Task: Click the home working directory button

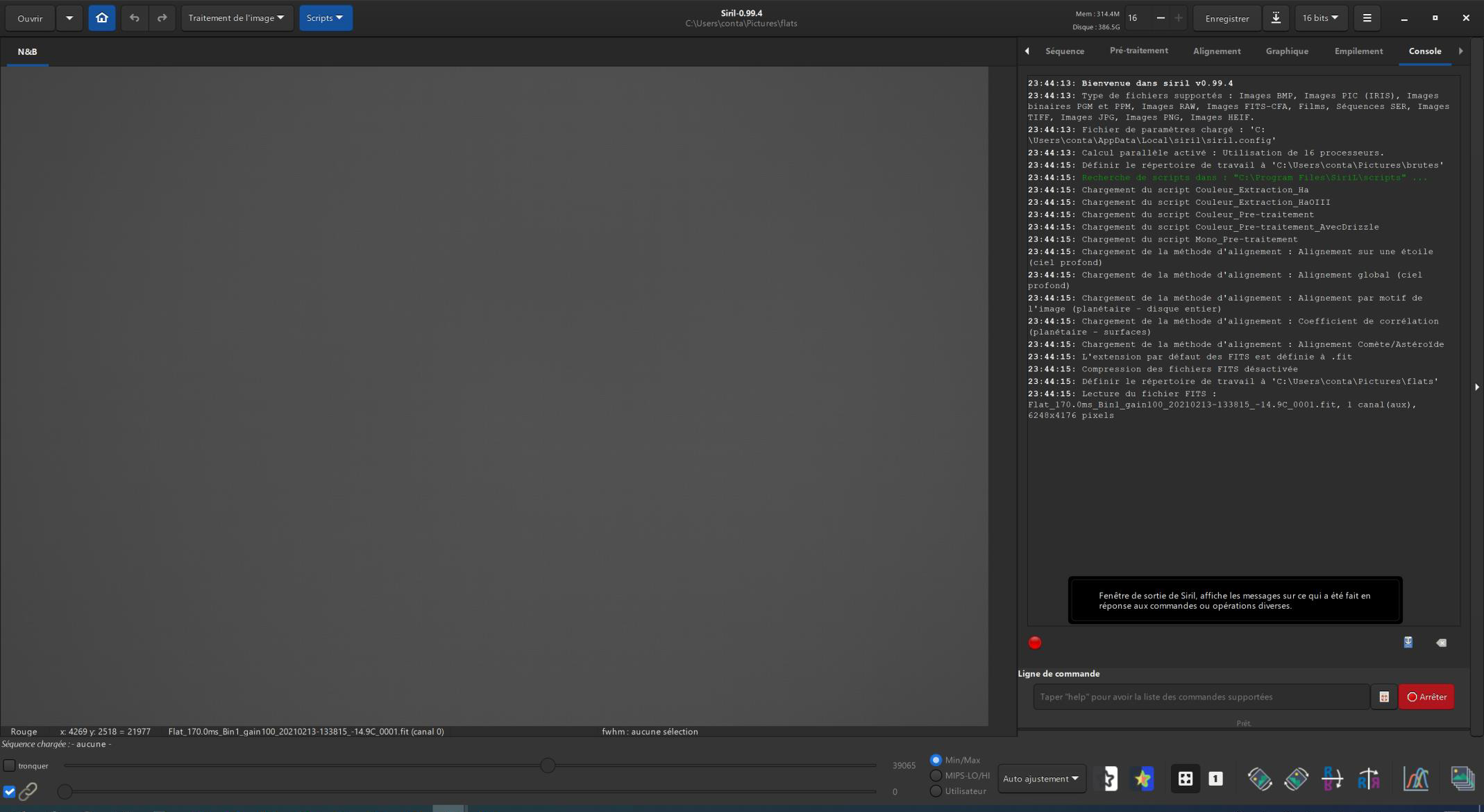Action: click(102, 18)
